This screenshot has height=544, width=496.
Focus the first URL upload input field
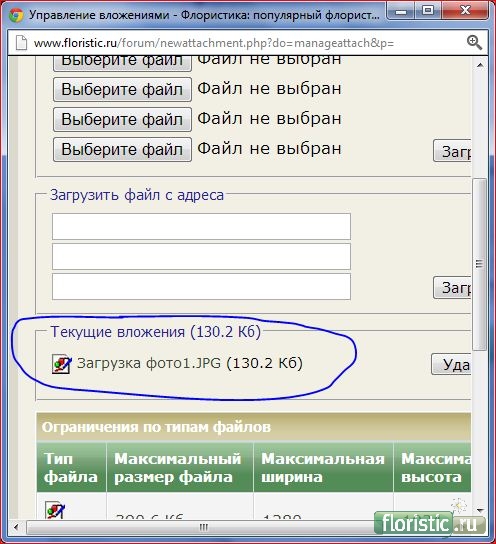201,227
